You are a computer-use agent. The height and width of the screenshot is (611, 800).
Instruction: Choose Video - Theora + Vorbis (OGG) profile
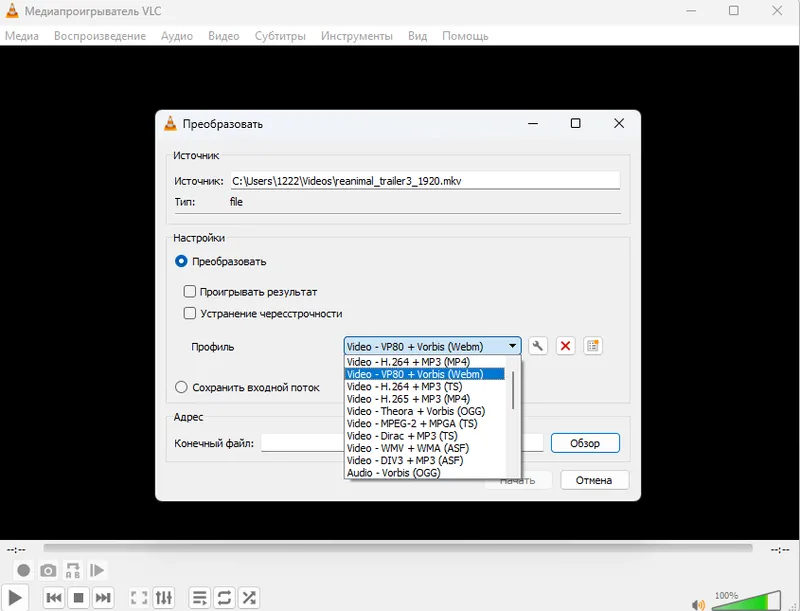[424, 411]
